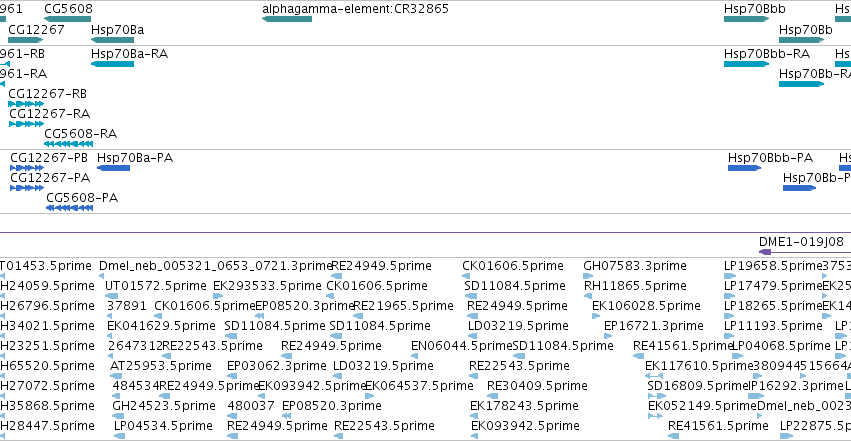
Task: Click the Hsp70Bbb-RA transcript label
Action: pos(767,54)
